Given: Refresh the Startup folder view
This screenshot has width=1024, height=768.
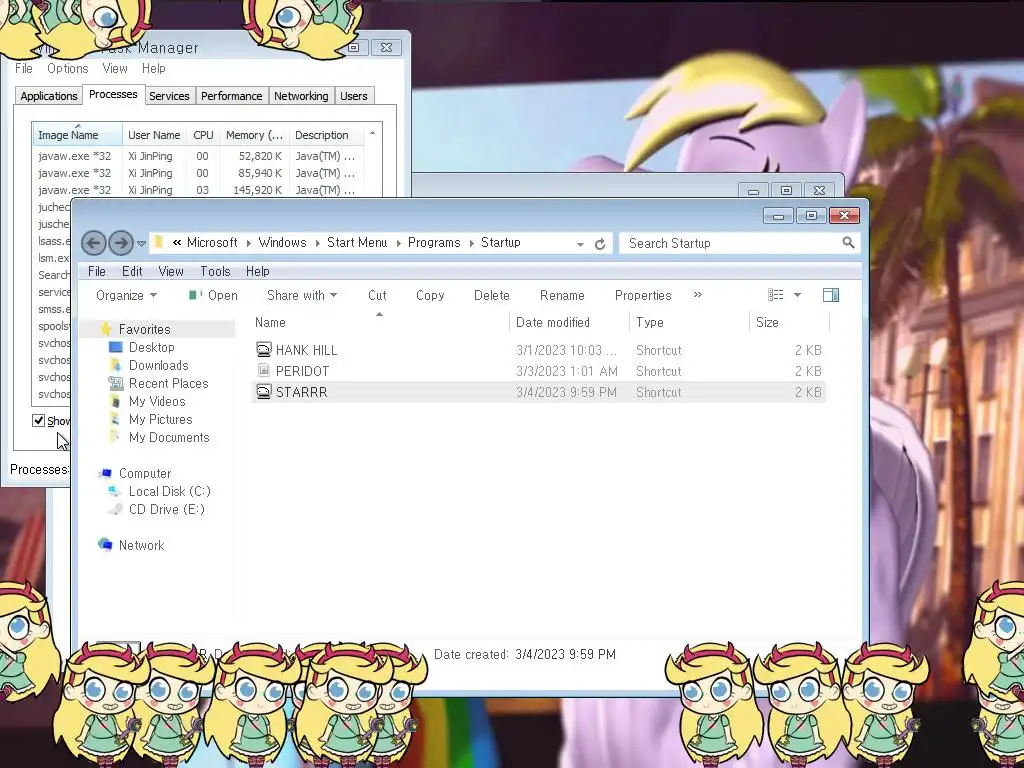Looking at the screenshot, I should pyautogui.click(x=600, y=244).
